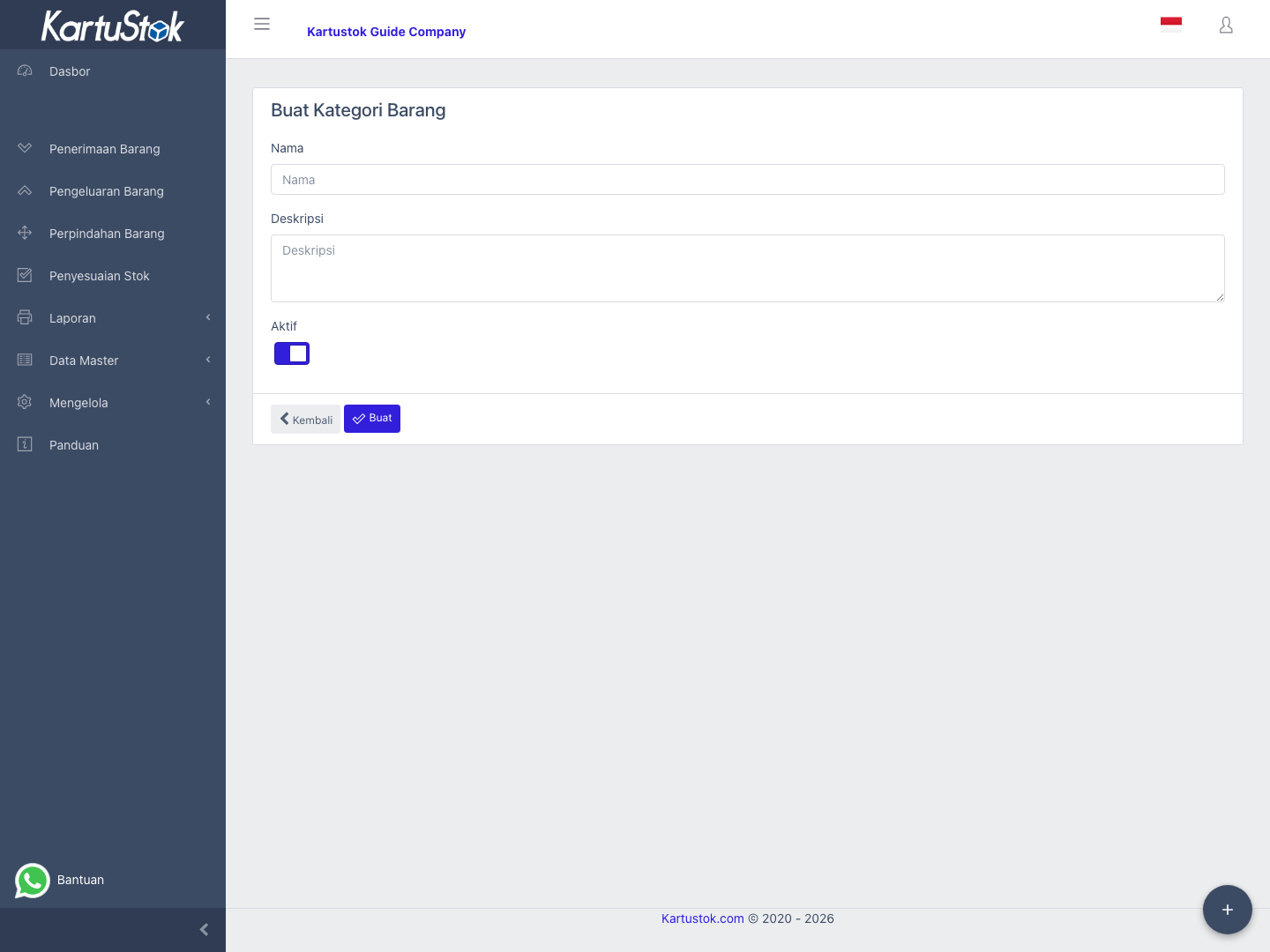
Task: Click the Laporan printer icon
Action: click(x=25, y=317)
